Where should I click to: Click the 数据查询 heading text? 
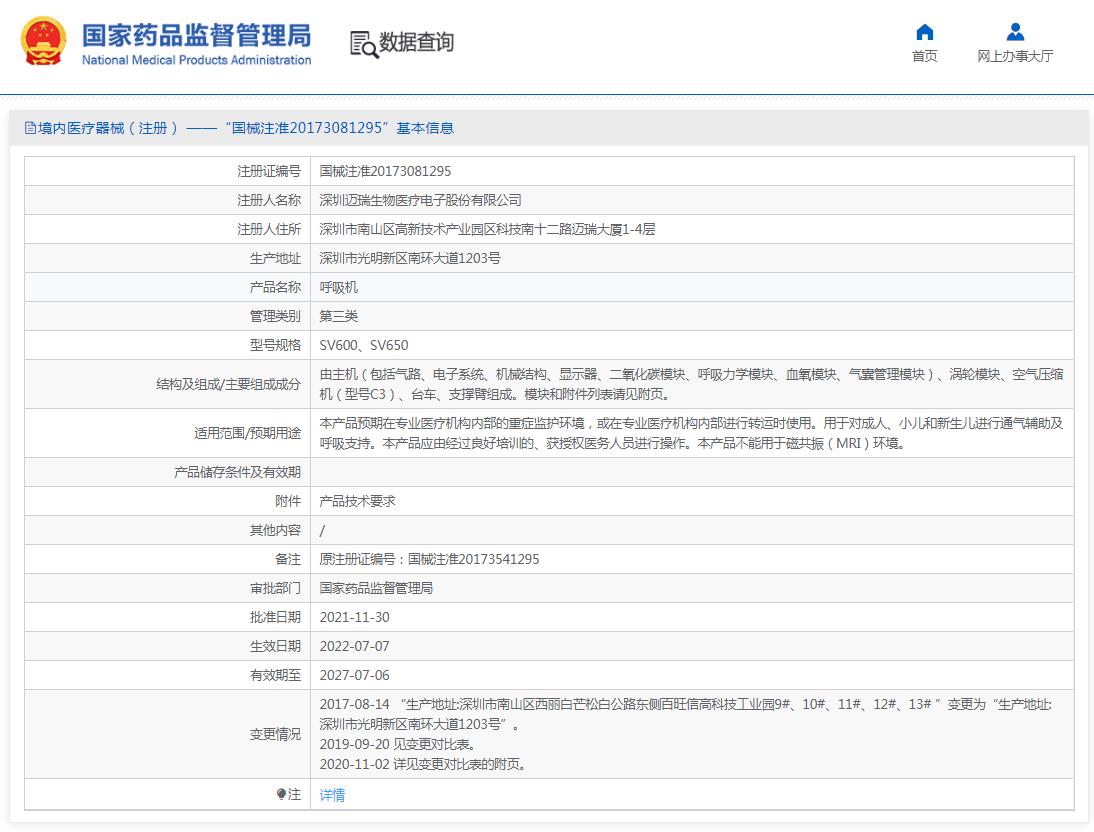coord(416,43)
